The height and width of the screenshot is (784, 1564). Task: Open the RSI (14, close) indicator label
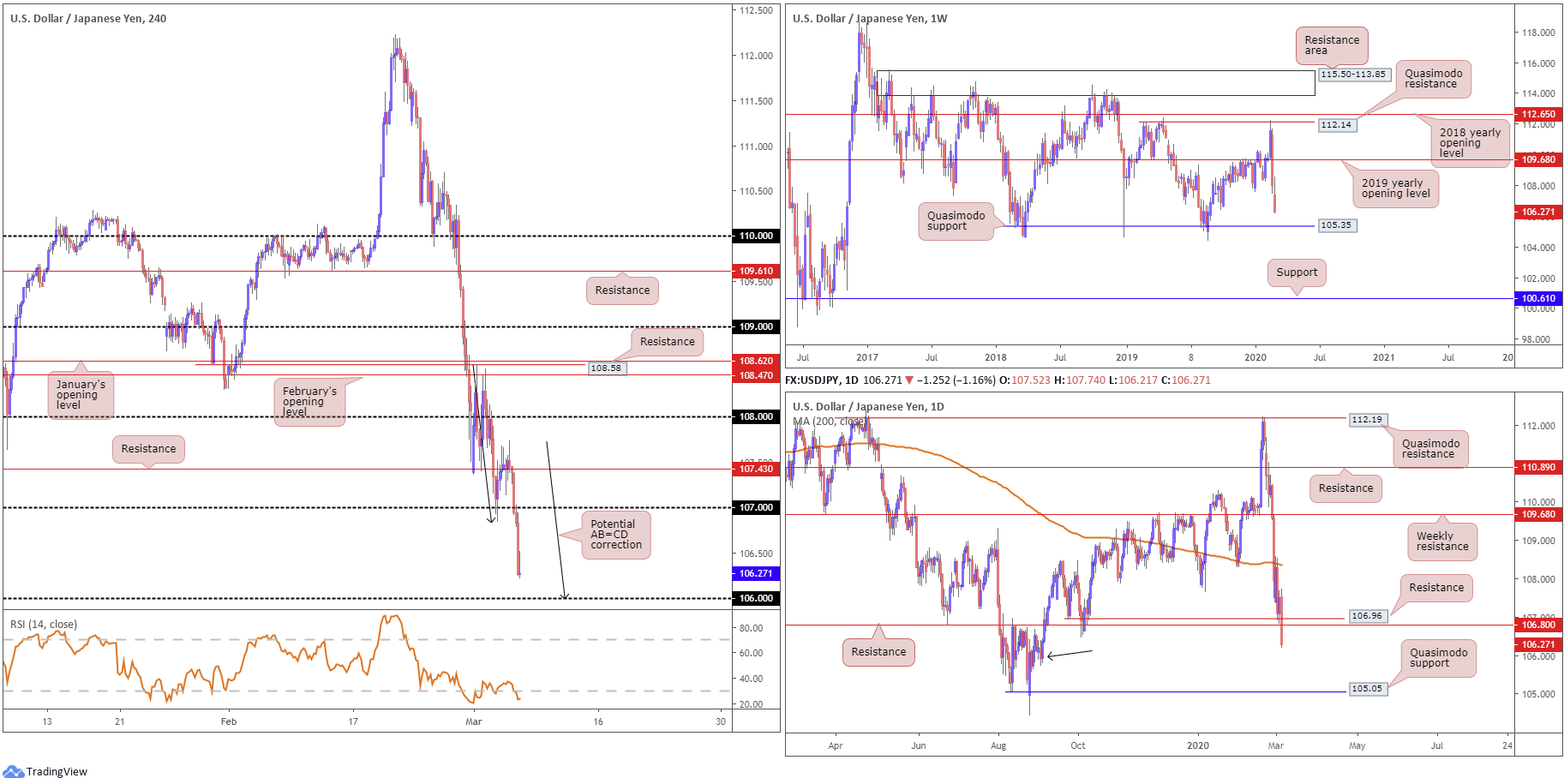click(44, 624)
